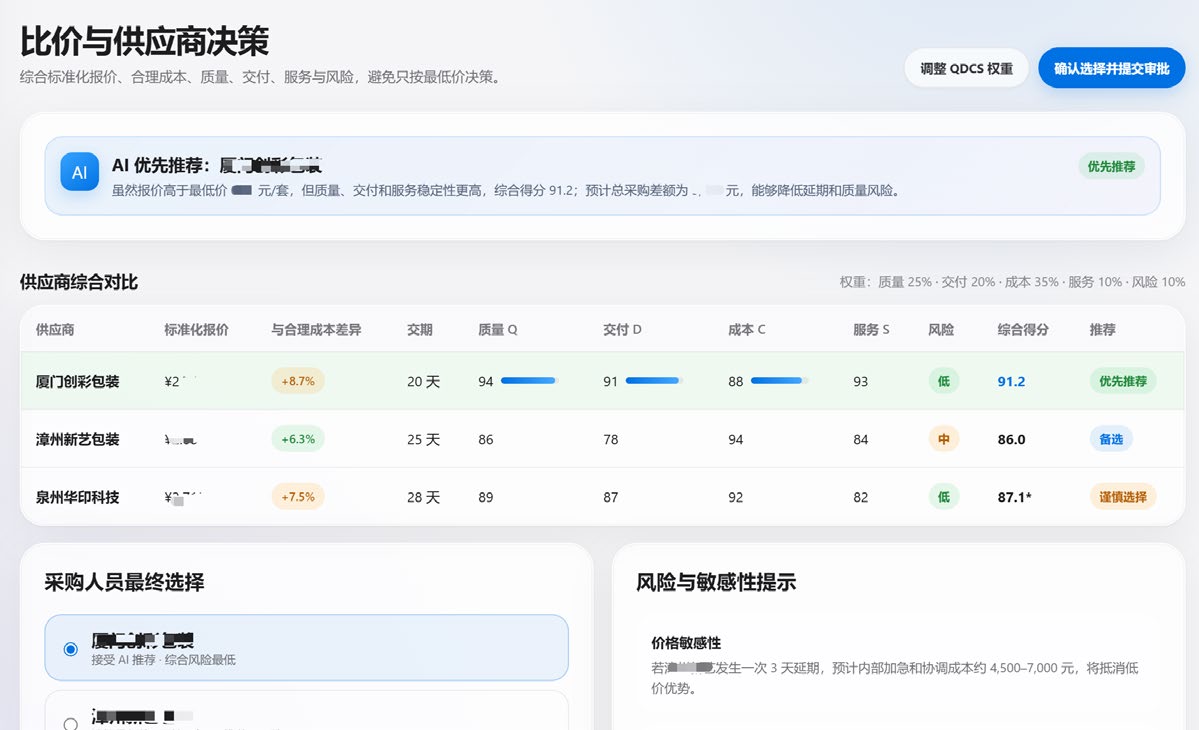
Task: Sort by the 标准化报价 column header
Action: pyautogui.click(x=197, y=329)
